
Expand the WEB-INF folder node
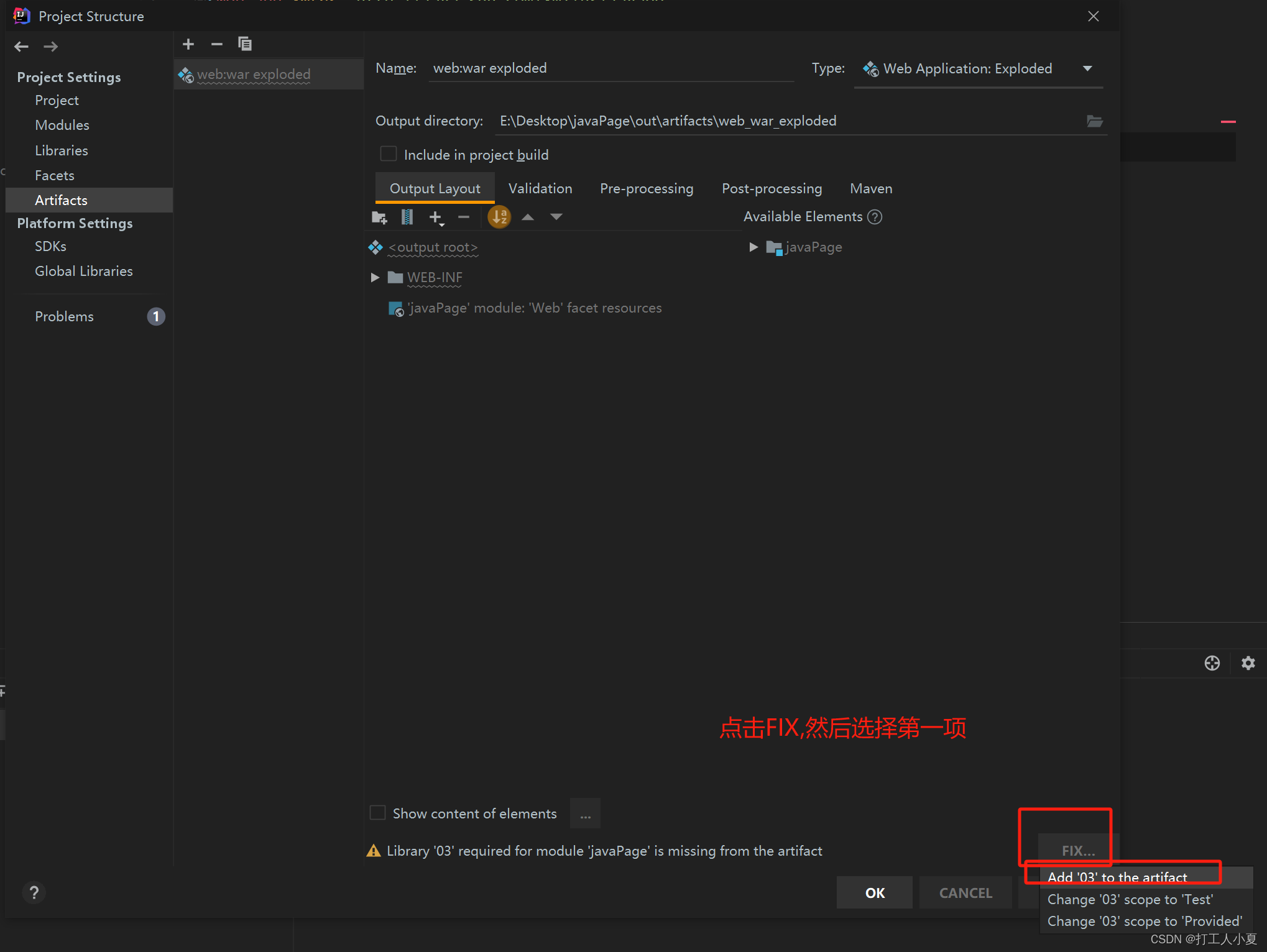point(375,278)
